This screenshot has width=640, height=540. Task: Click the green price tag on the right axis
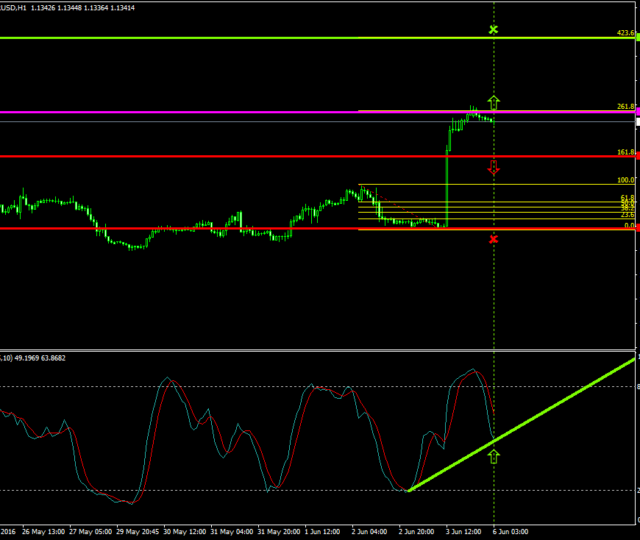tap(636, 38)
